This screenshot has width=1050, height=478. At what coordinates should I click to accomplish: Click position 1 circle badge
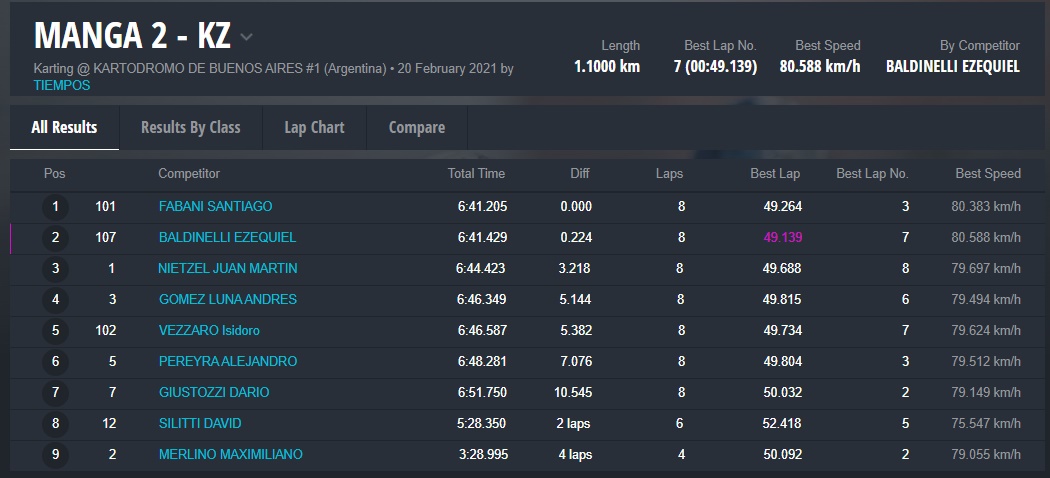point(55,207)
